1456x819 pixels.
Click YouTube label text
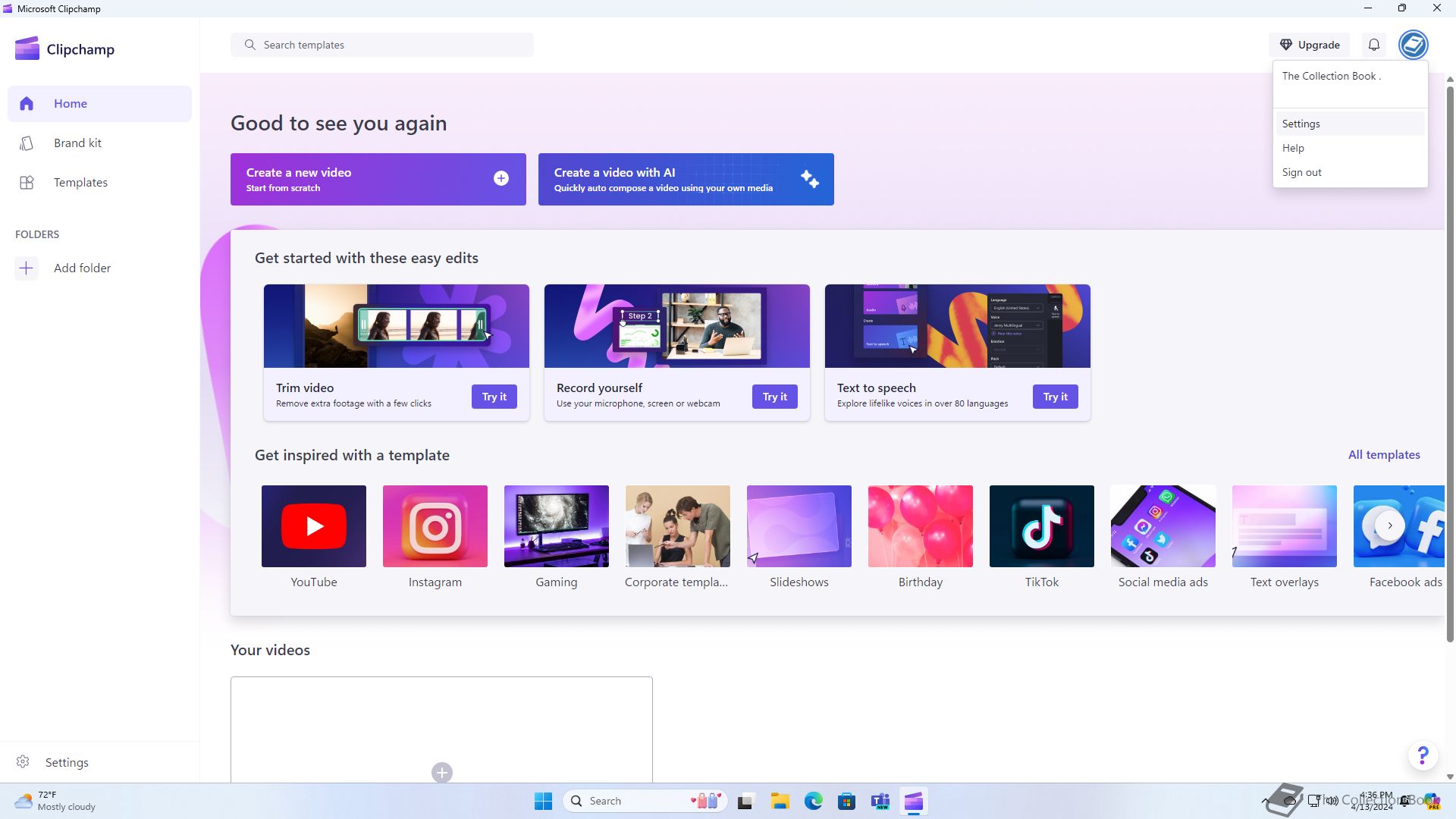point(314,582)
